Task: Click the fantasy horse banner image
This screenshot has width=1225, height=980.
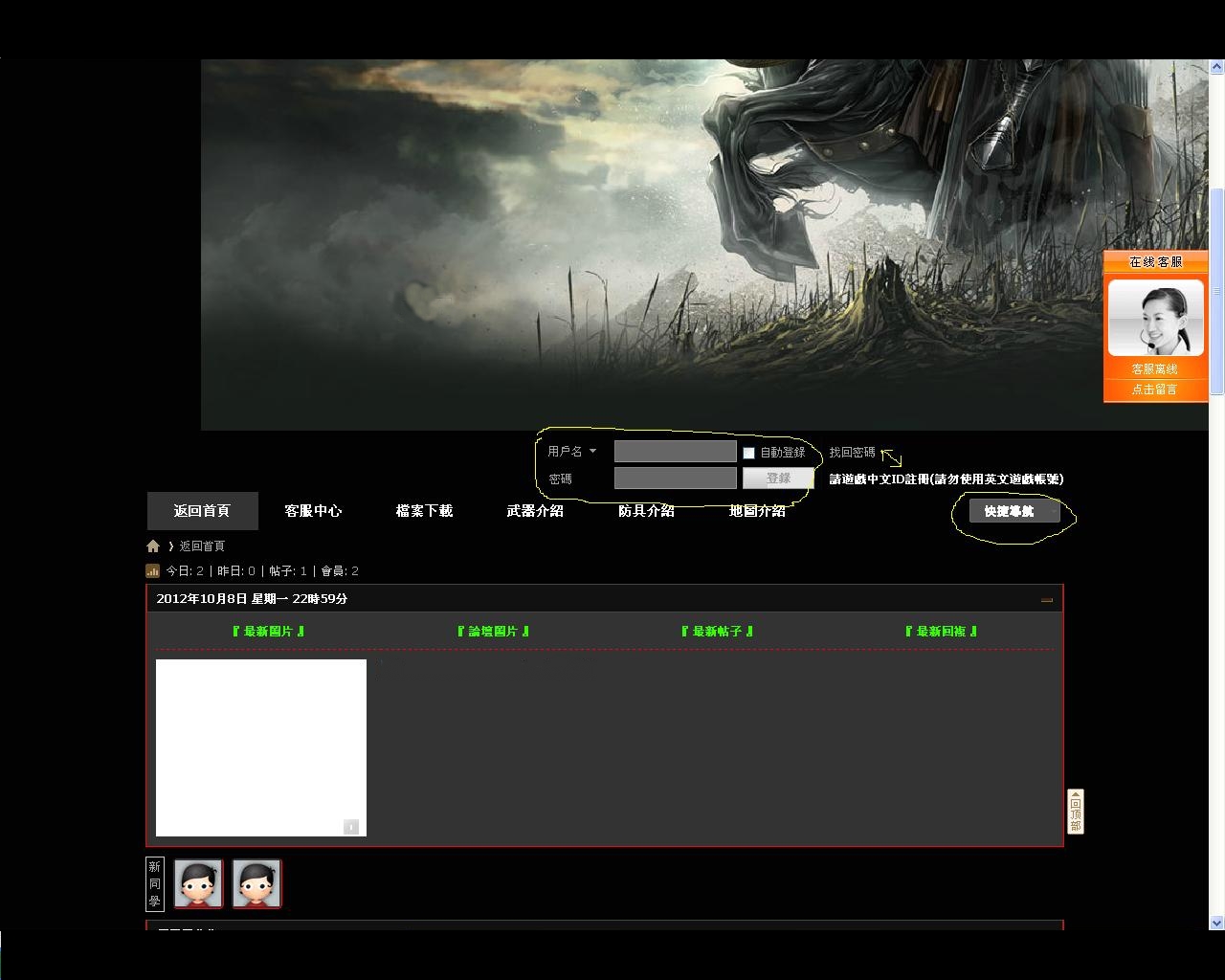Action: [704, 245]
